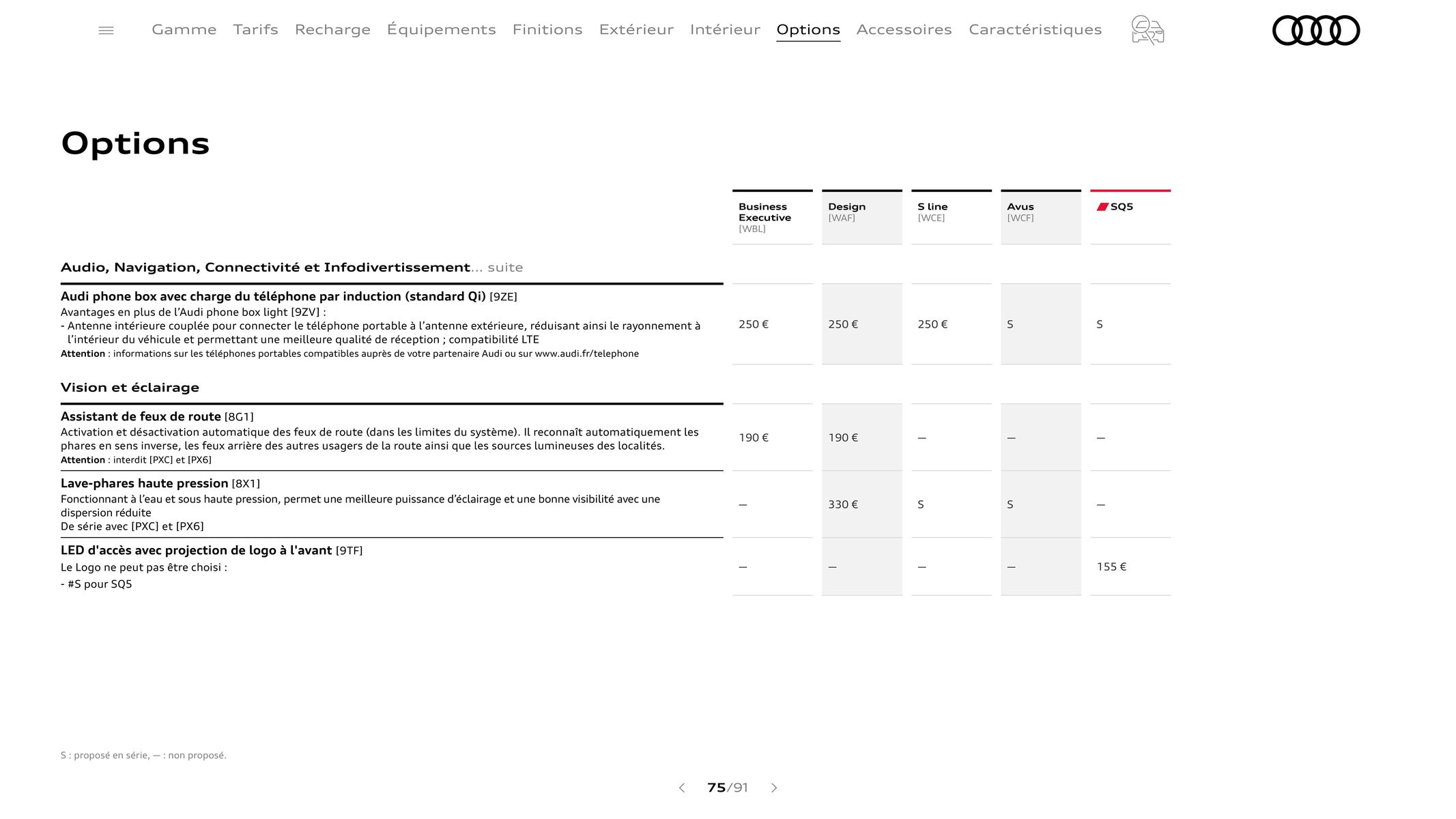Click the red SQ5 emblem icon
The height and width of the screenshot is (819, 1456).
[x=1102, y=206]
